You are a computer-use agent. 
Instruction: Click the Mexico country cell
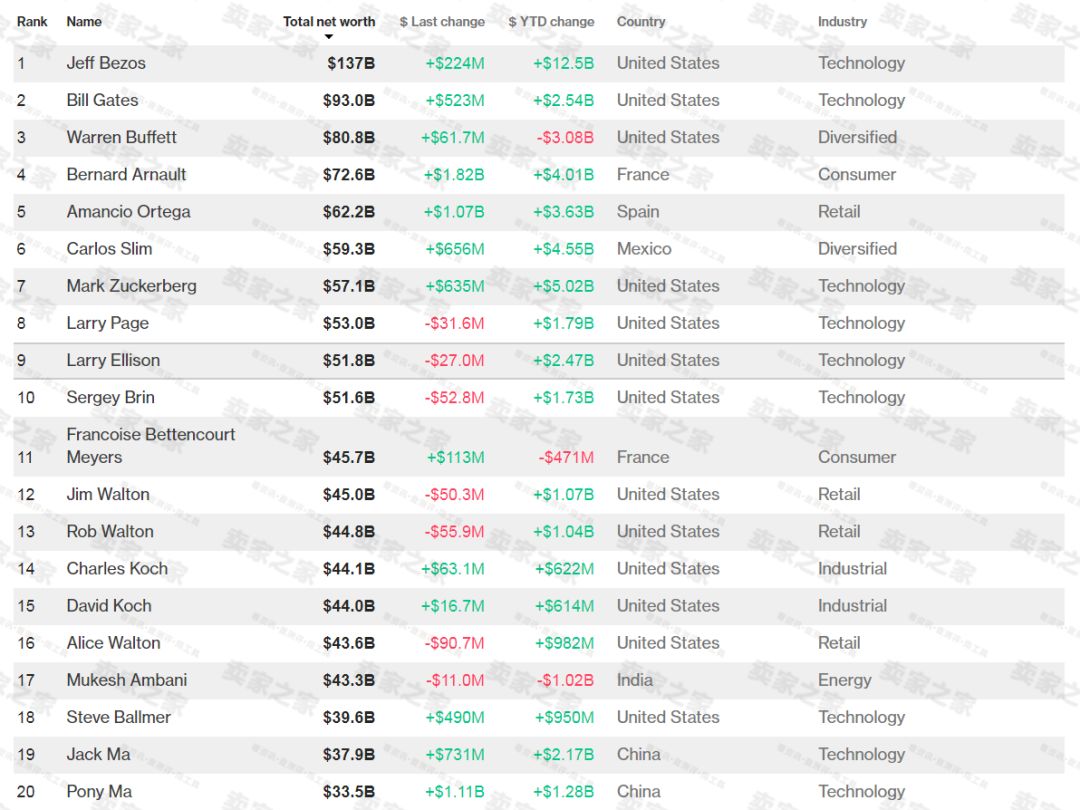point(644,249)
